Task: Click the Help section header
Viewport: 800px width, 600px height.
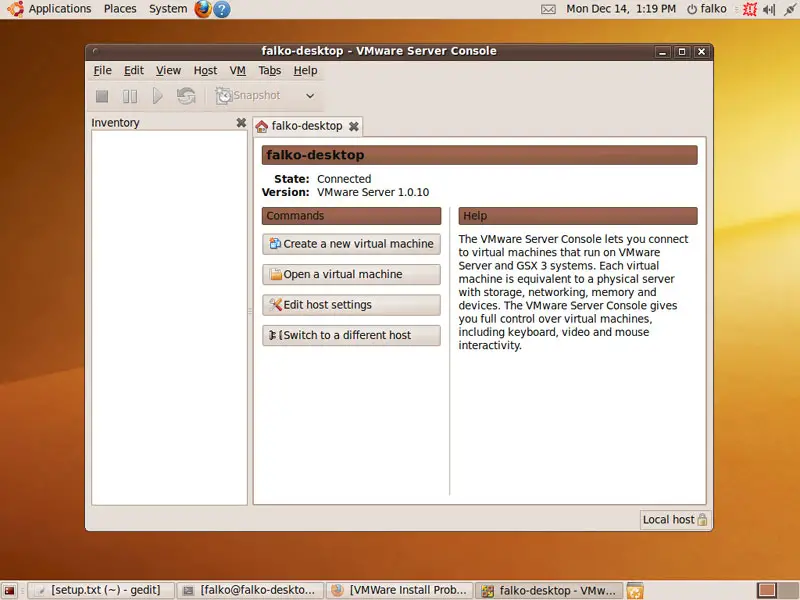Action: click(x=578, y=216)
